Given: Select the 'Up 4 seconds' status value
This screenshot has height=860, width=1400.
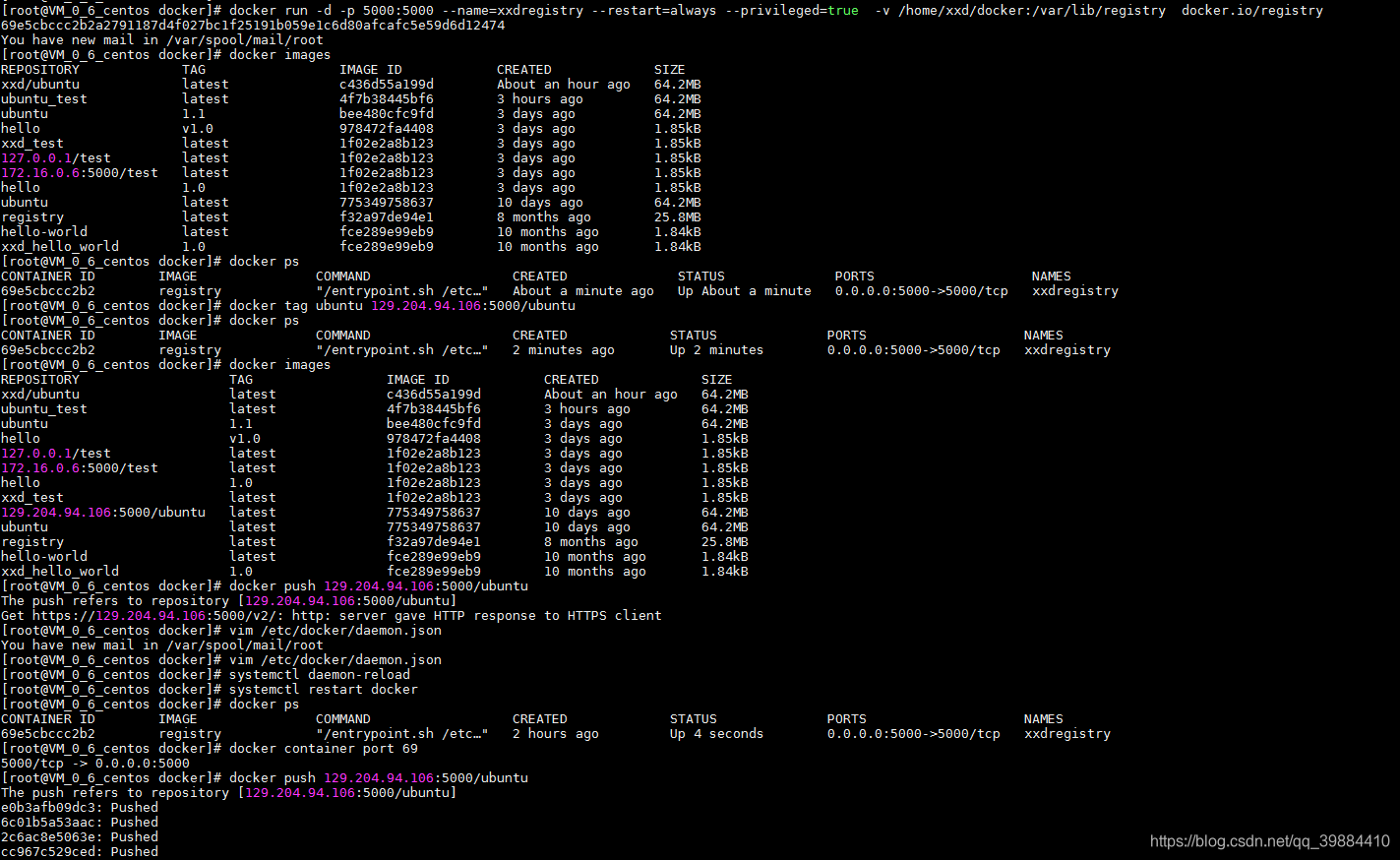Looking at the screenshot, I should tap(716, 734).
